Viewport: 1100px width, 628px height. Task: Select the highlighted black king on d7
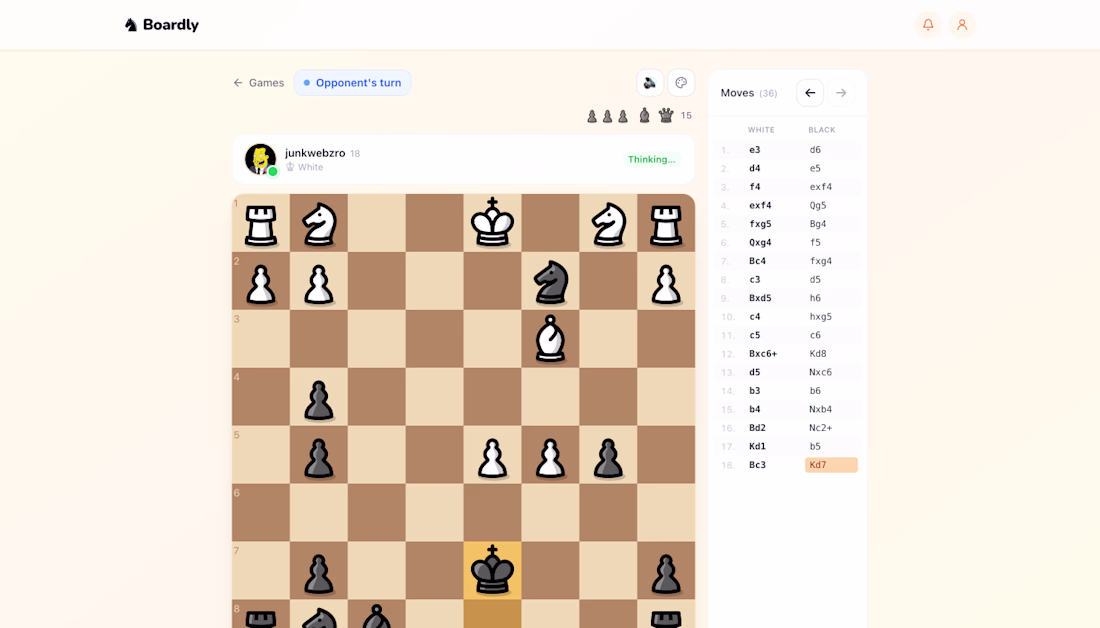(x=492, y=570)
